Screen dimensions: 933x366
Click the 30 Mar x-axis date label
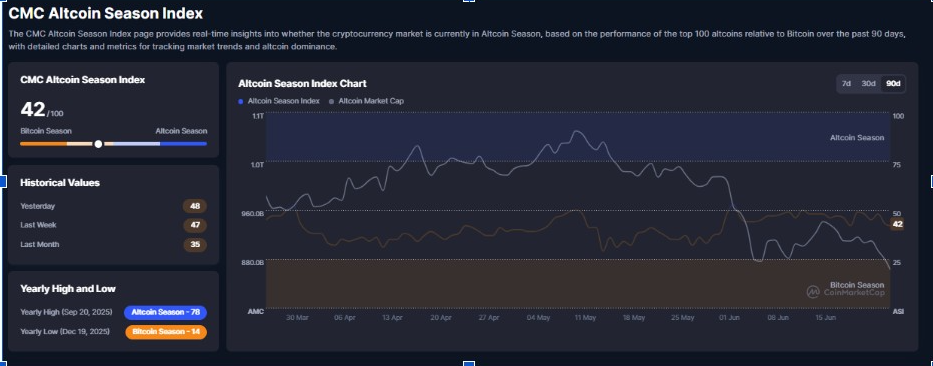[x=297, y=318]
